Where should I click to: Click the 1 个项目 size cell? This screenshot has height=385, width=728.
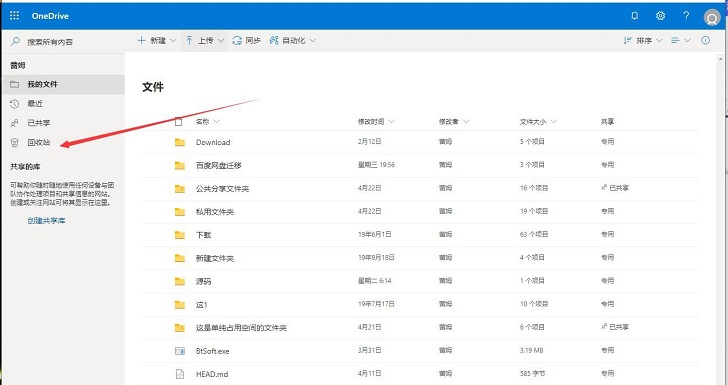click(532, 281)
